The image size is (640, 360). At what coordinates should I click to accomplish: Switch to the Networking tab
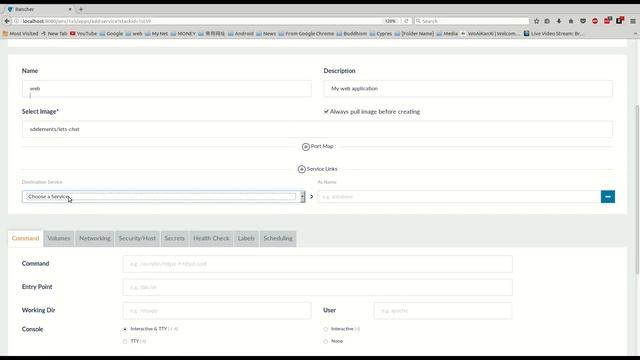pyautogui.click(x=95, y=238)
